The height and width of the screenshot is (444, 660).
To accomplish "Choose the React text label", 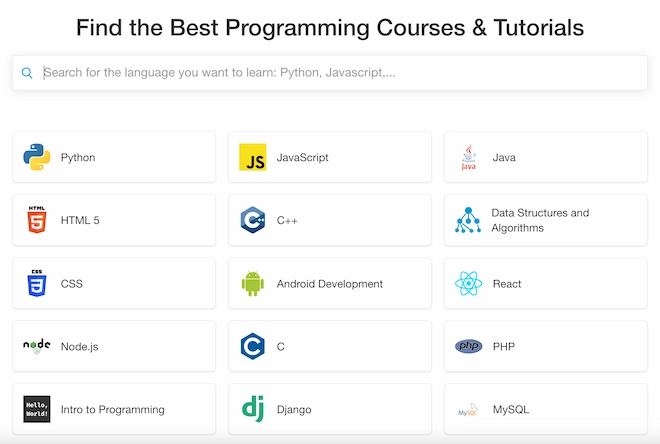I will pos(507,284).
